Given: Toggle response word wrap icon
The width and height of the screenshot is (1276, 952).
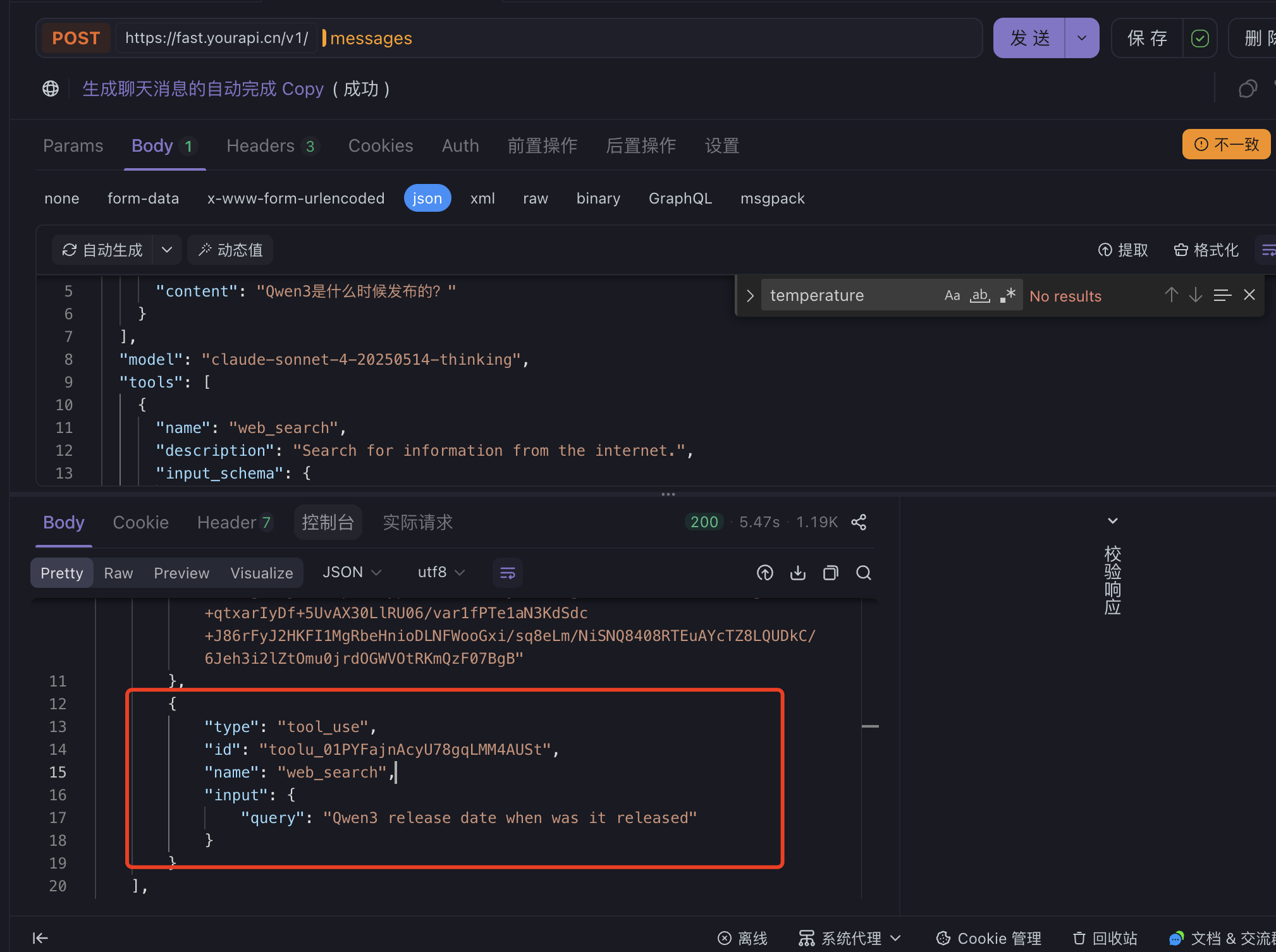Looking at the screenshot, I should coord(507,573).
